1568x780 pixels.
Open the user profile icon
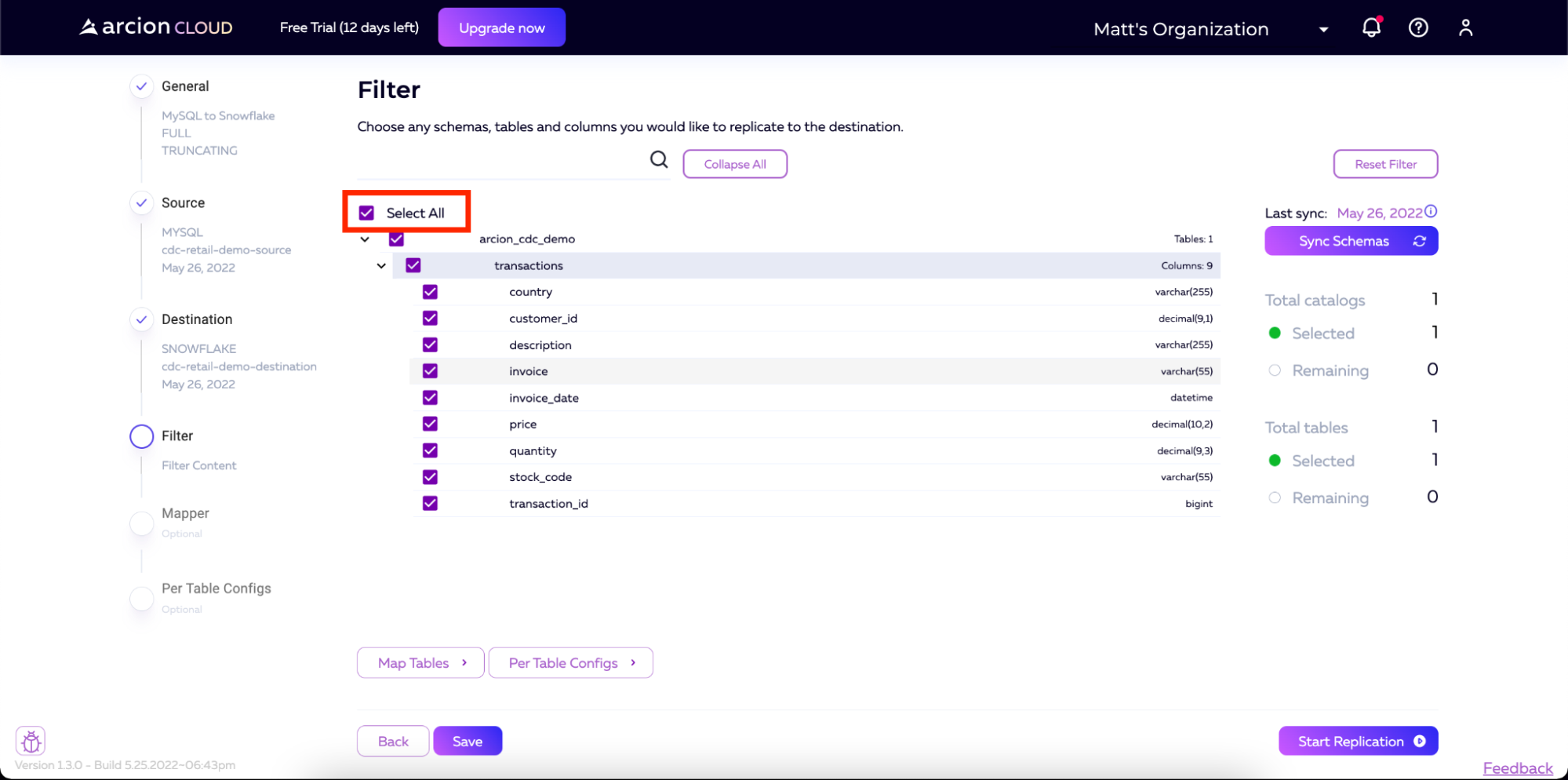click(x=1465, y=27)
